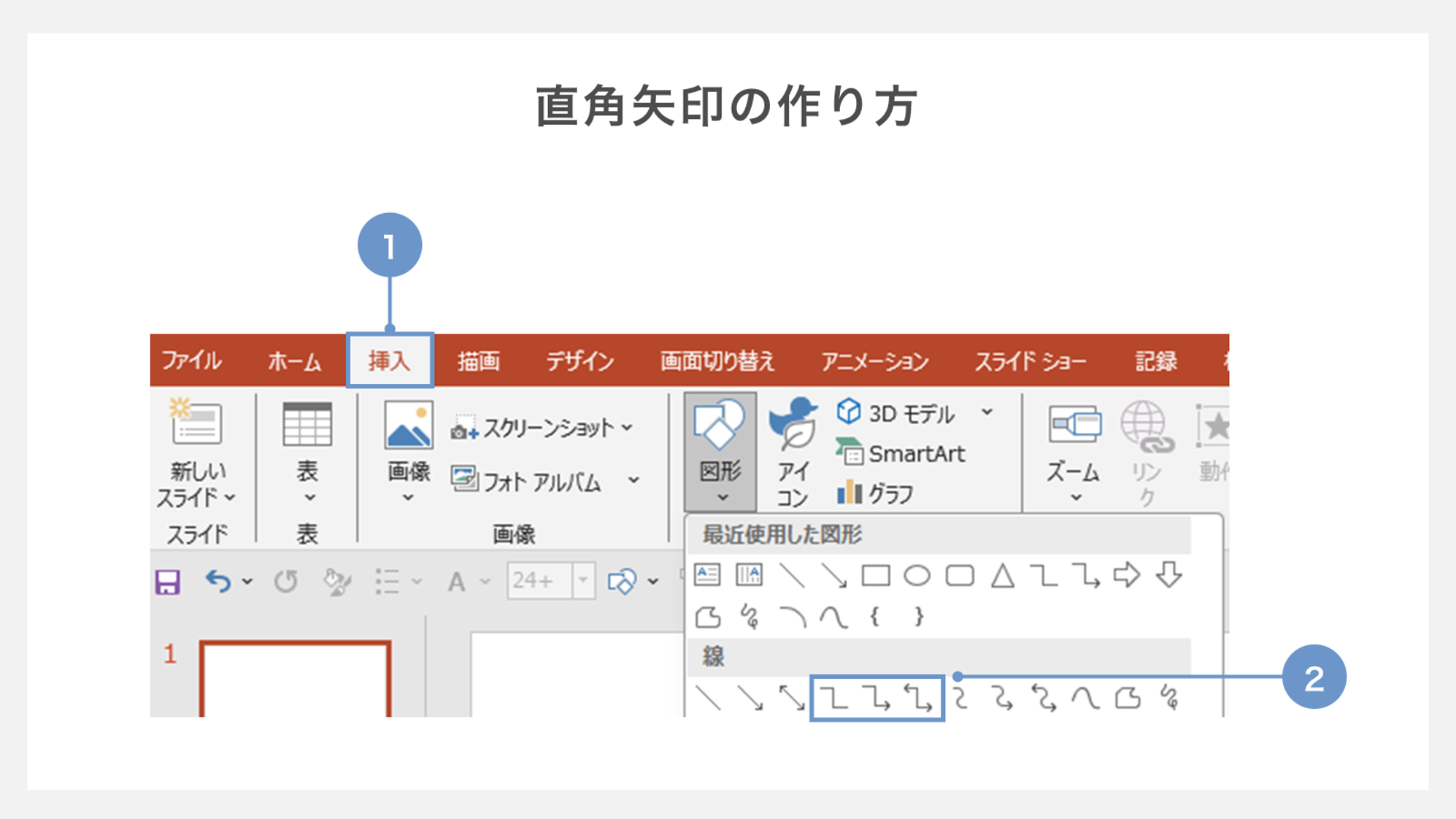Click the 表 table grid icon
The image size is (1456, 819).
(307, 424)
